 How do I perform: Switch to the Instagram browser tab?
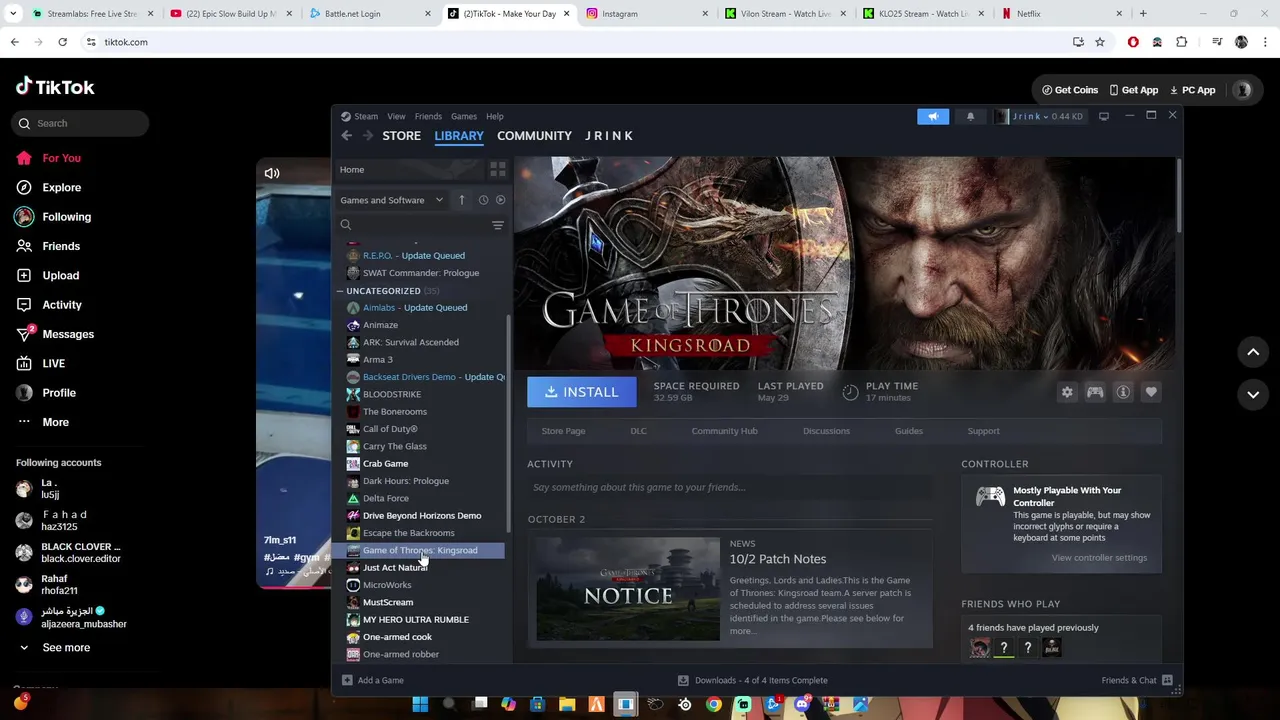point(647,14)
